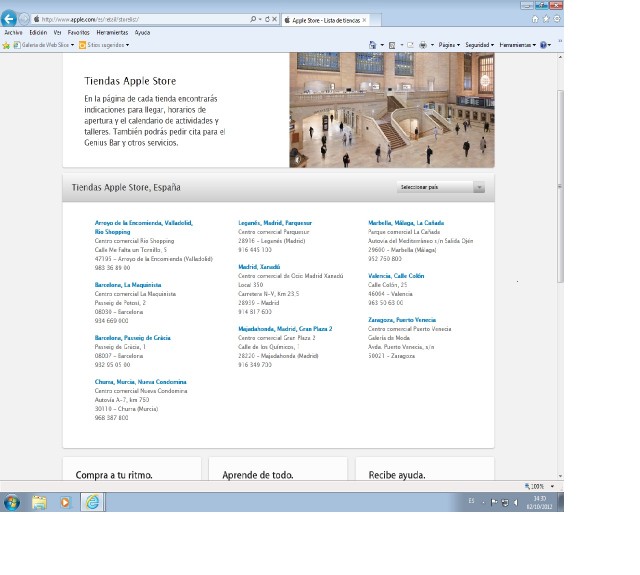Open the Edición menu
The height and width of the screenshot is (575, 640).
click(38, 33)
